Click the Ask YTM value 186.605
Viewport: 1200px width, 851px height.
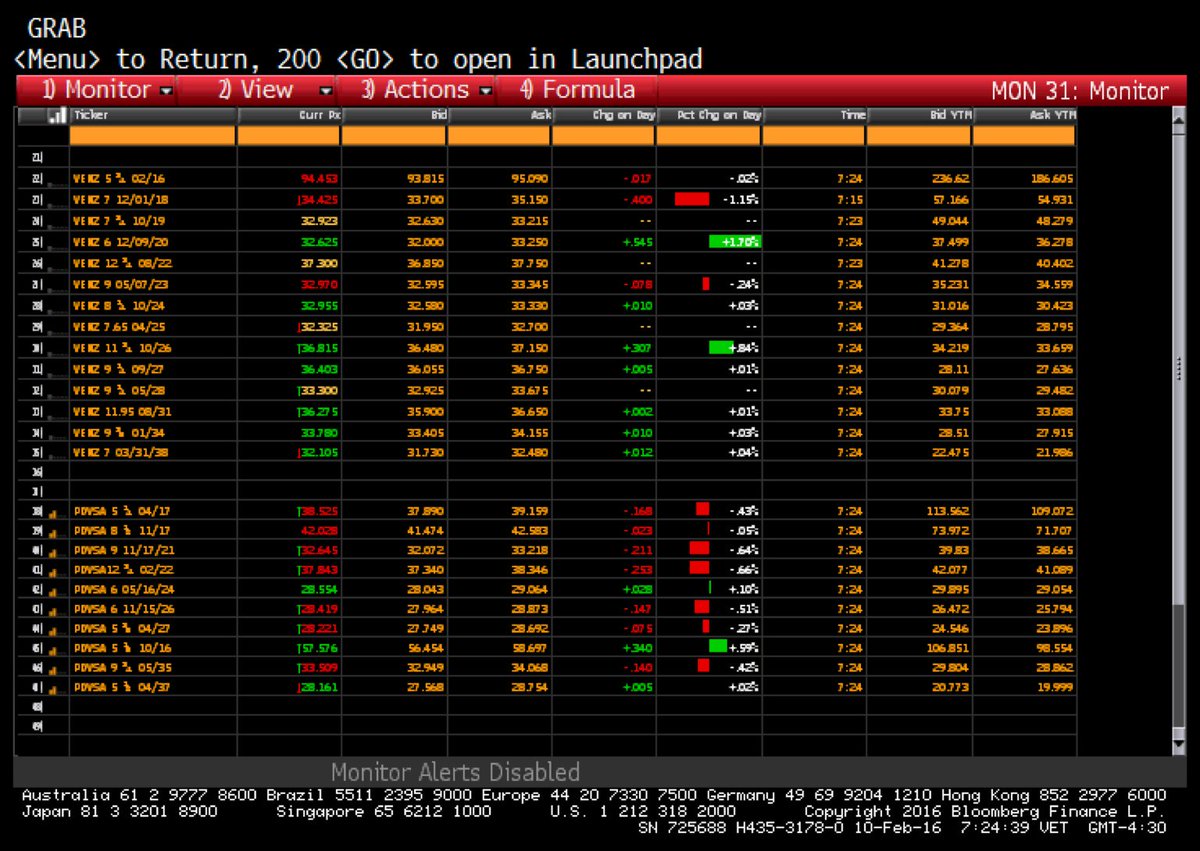pyautogui.click(x=1052, y=178)
